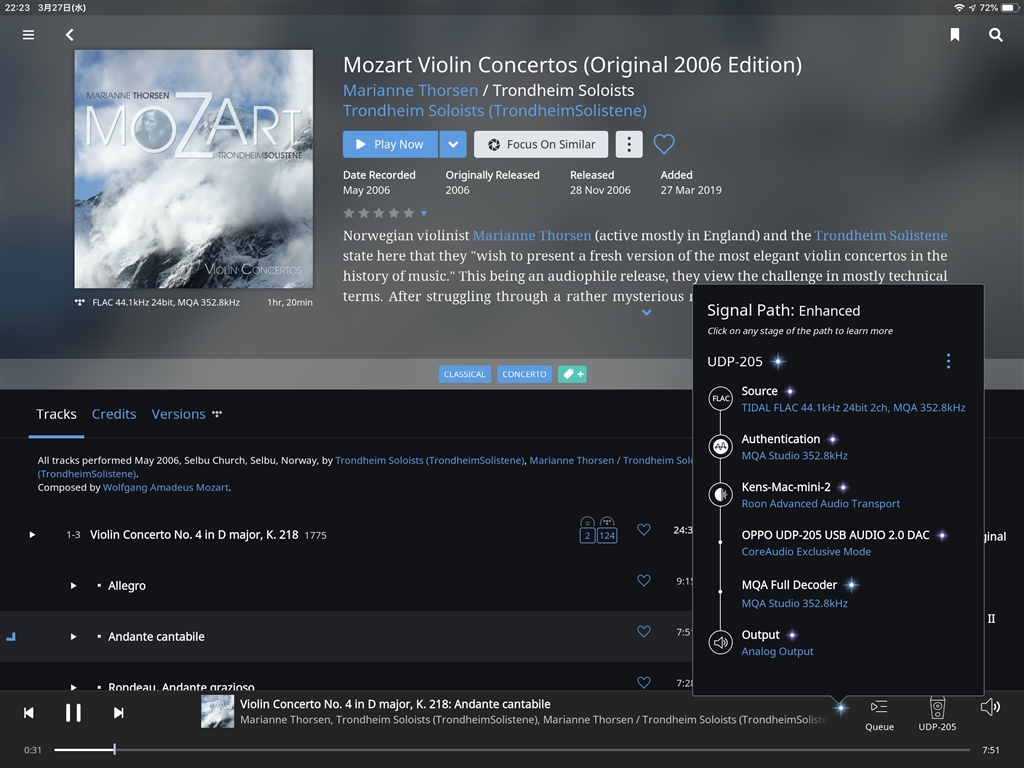Screen dimensions: 1024x768
Task: Open now-playing track title in footer
Action: [x=394, y=704]
